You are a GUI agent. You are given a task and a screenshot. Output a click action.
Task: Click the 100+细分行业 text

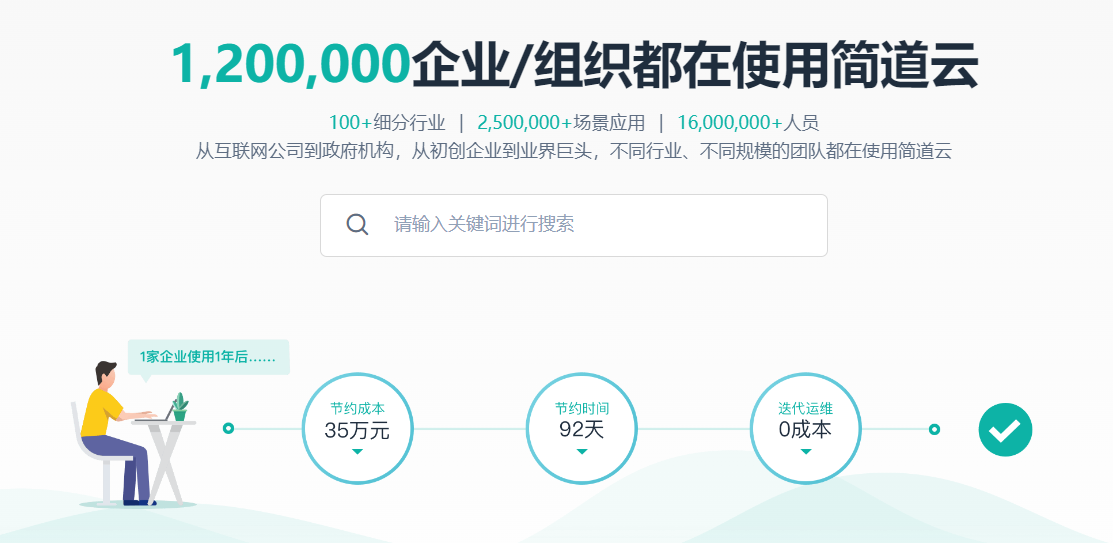pyautogui.click(x=387, y=123)
